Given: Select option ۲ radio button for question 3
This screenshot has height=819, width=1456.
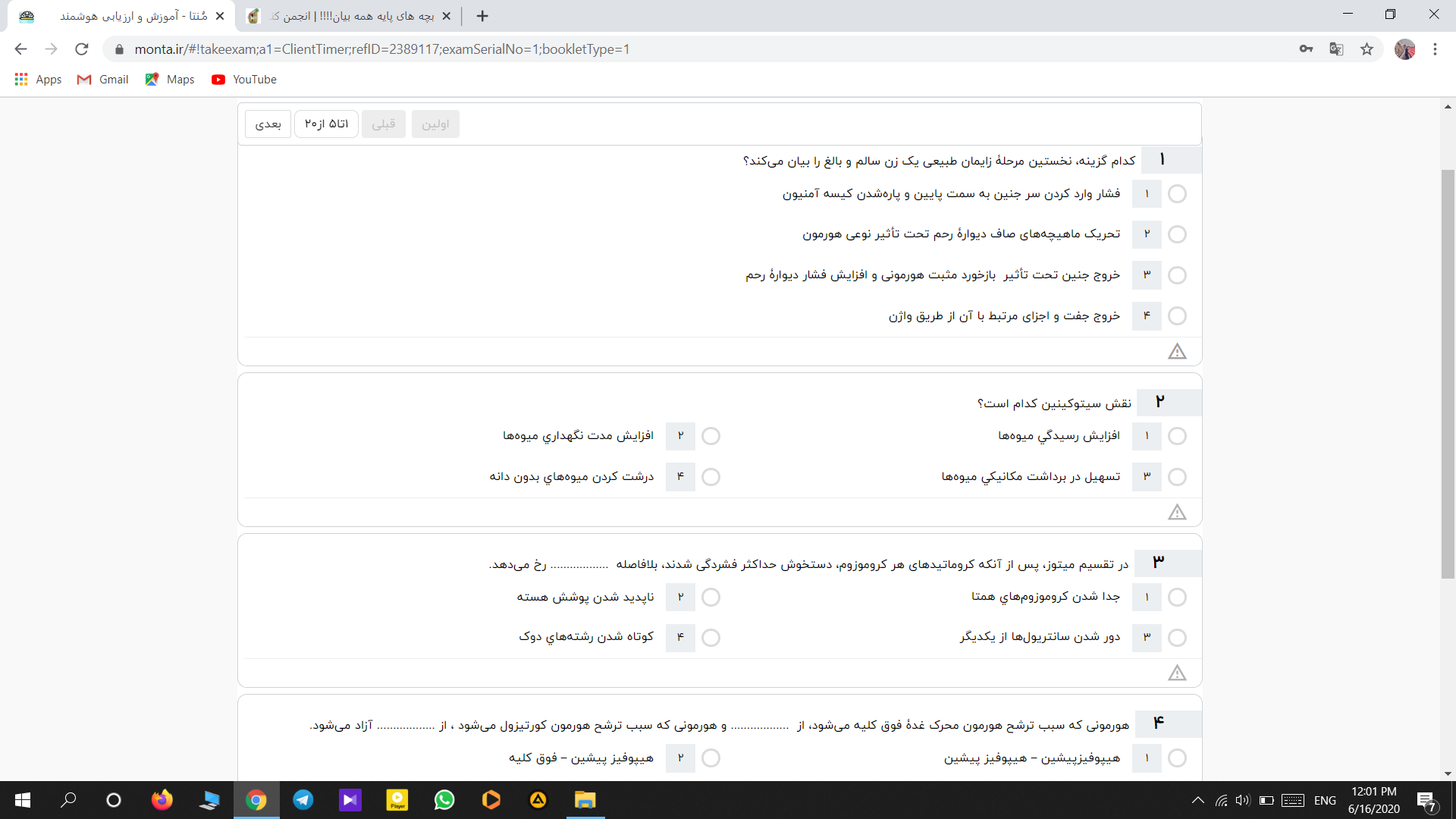Looking at the screenshot, I should coord(711,598).
